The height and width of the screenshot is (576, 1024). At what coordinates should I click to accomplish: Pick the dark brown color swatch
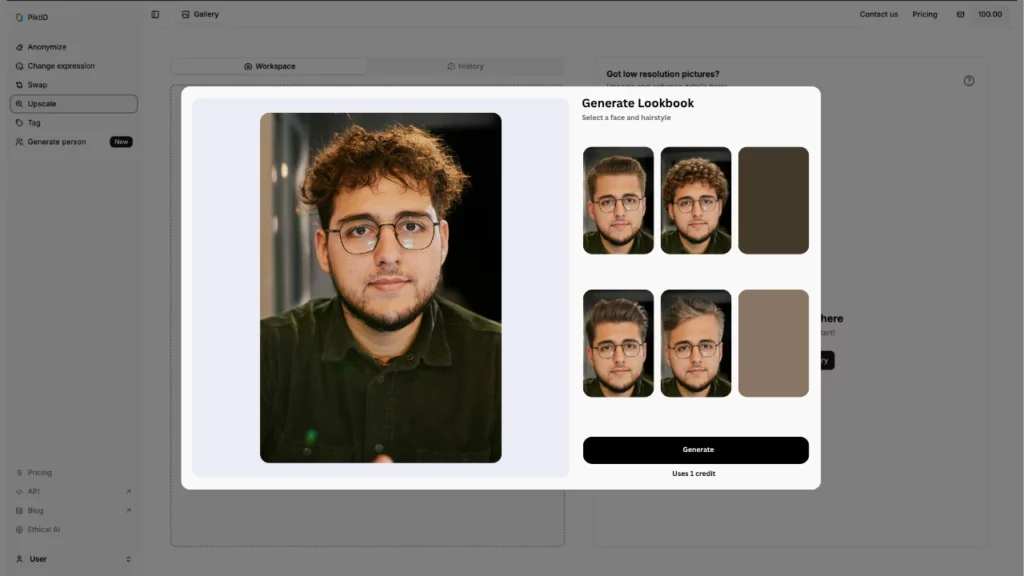tap(773, 199)
